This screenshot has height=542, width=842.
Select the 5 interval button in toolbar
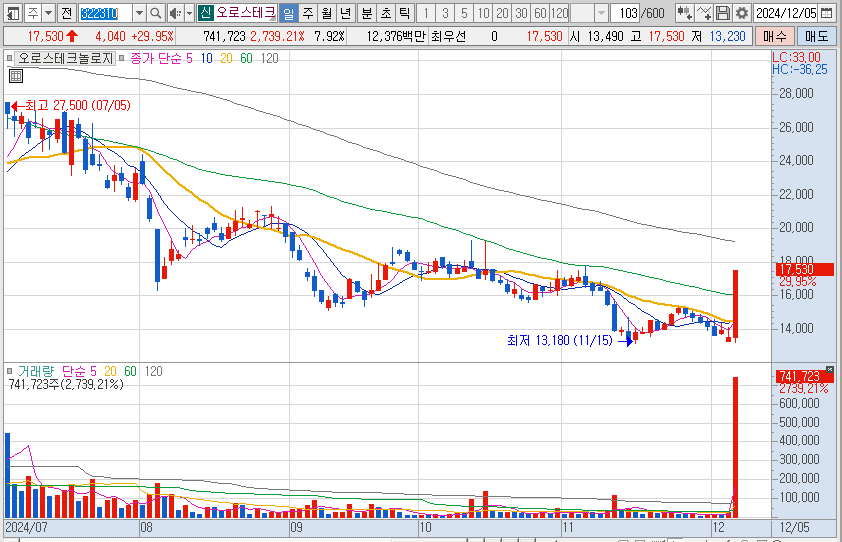click(464, 13)
